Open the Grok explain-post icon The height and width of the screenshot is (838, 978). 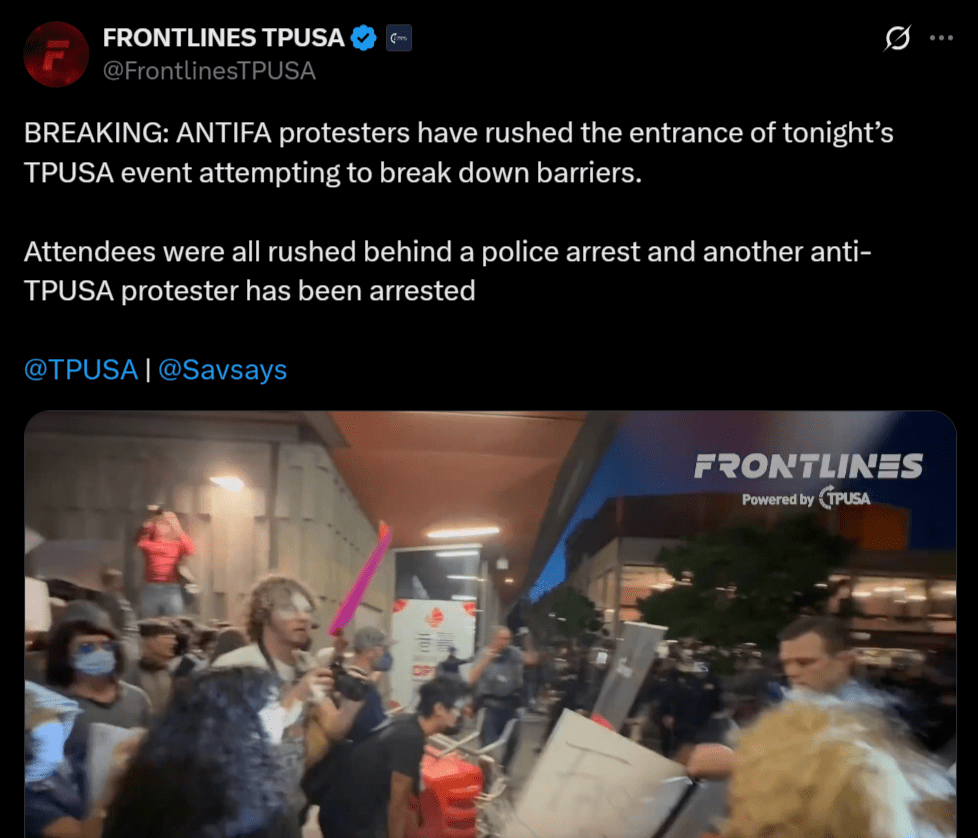(x=898, y=38)
